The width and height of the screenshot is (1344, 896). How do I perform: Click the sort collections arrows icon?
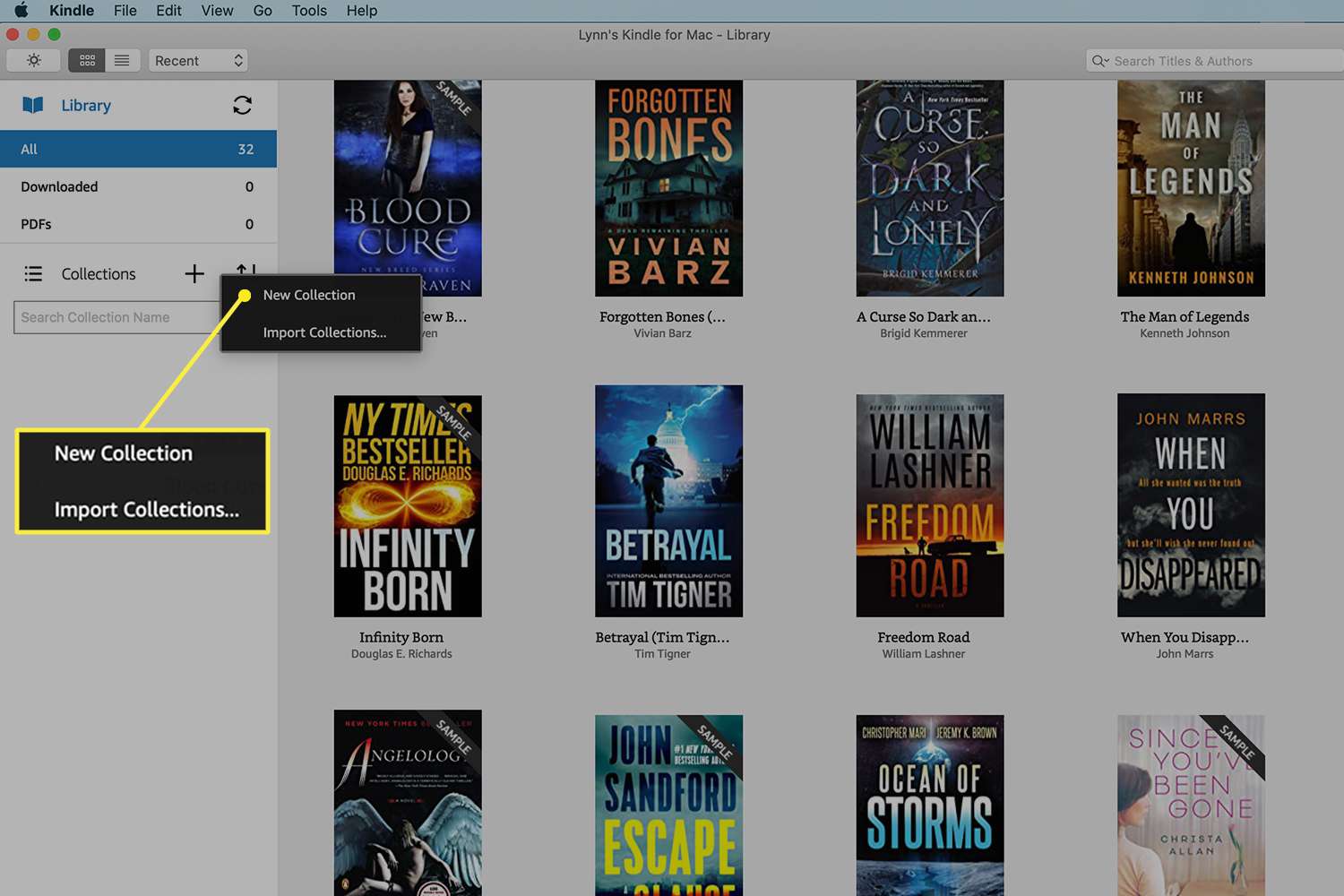(246, 270)
